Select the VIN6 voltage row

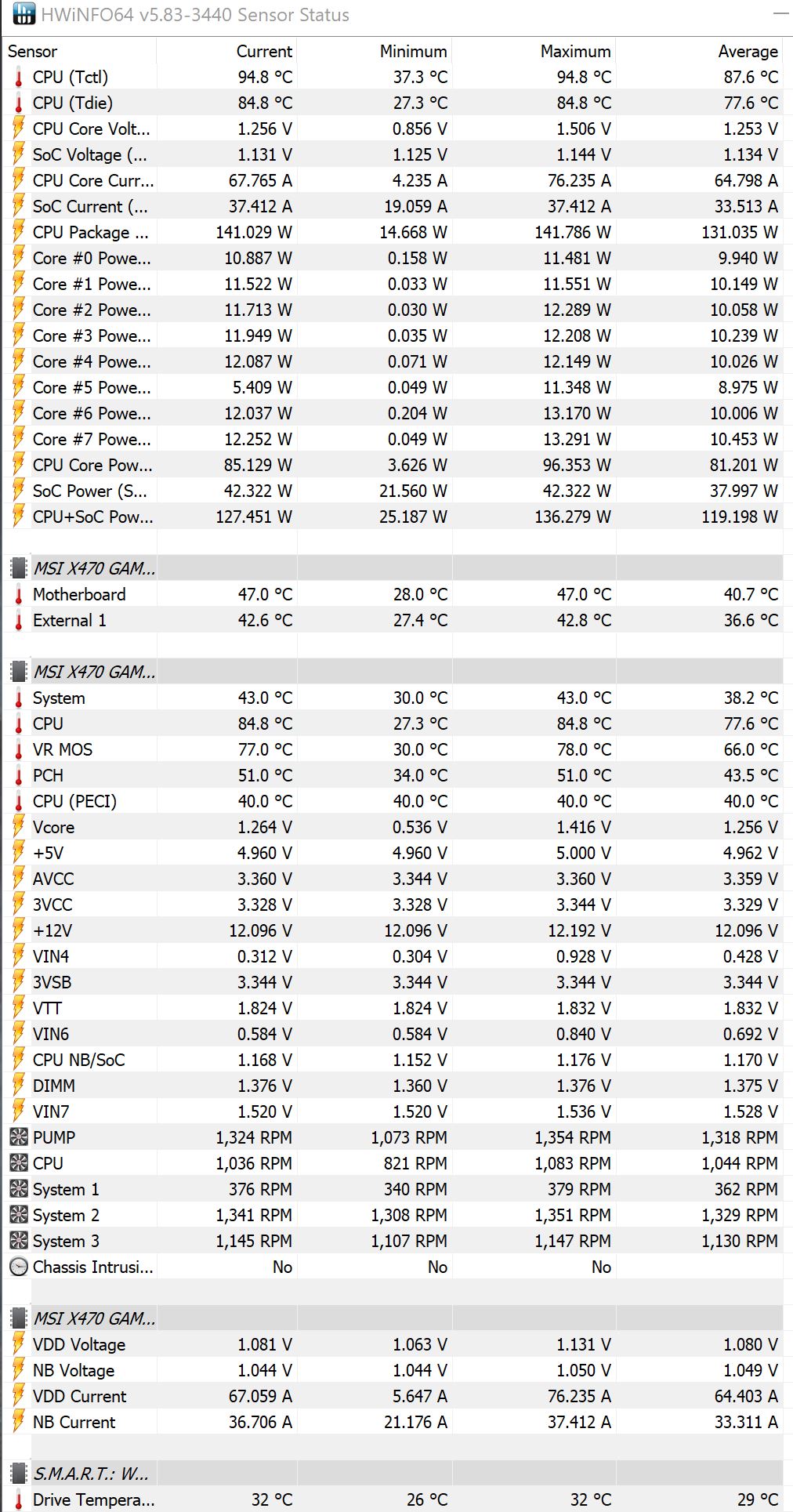coord(393,1034)
